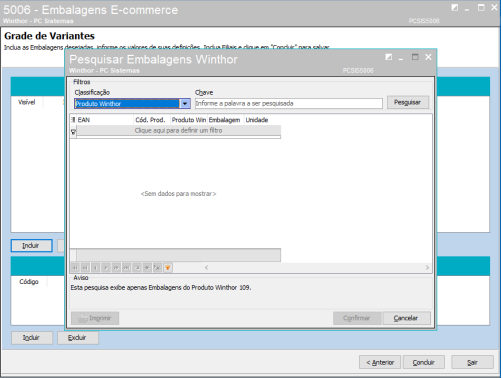Click the Concluir button
503x378 pixels.
(x=424, y=362)
